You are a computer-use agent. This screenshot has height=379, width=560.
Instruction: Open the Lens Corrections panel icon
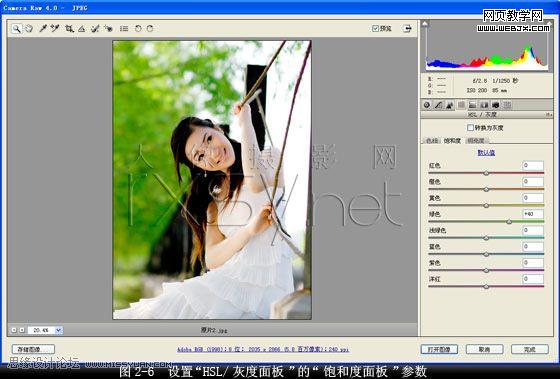click(x=484, y=105)
